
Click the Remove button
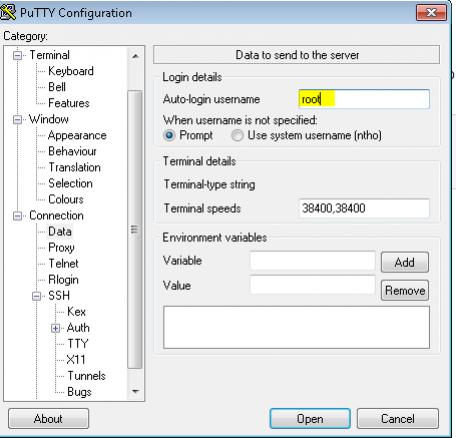coord(405,290)
